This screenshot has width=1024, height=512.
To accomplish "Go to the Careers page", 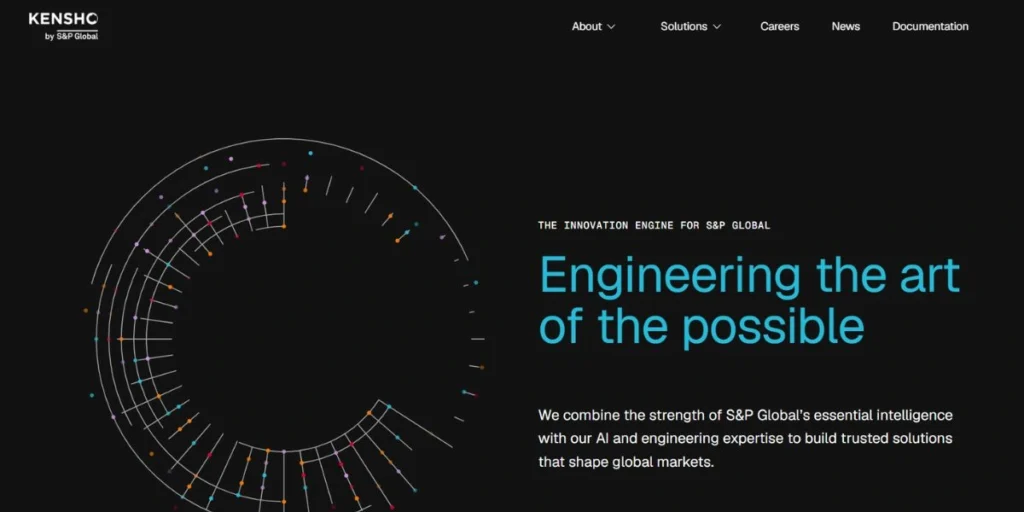I will (779, 27).
